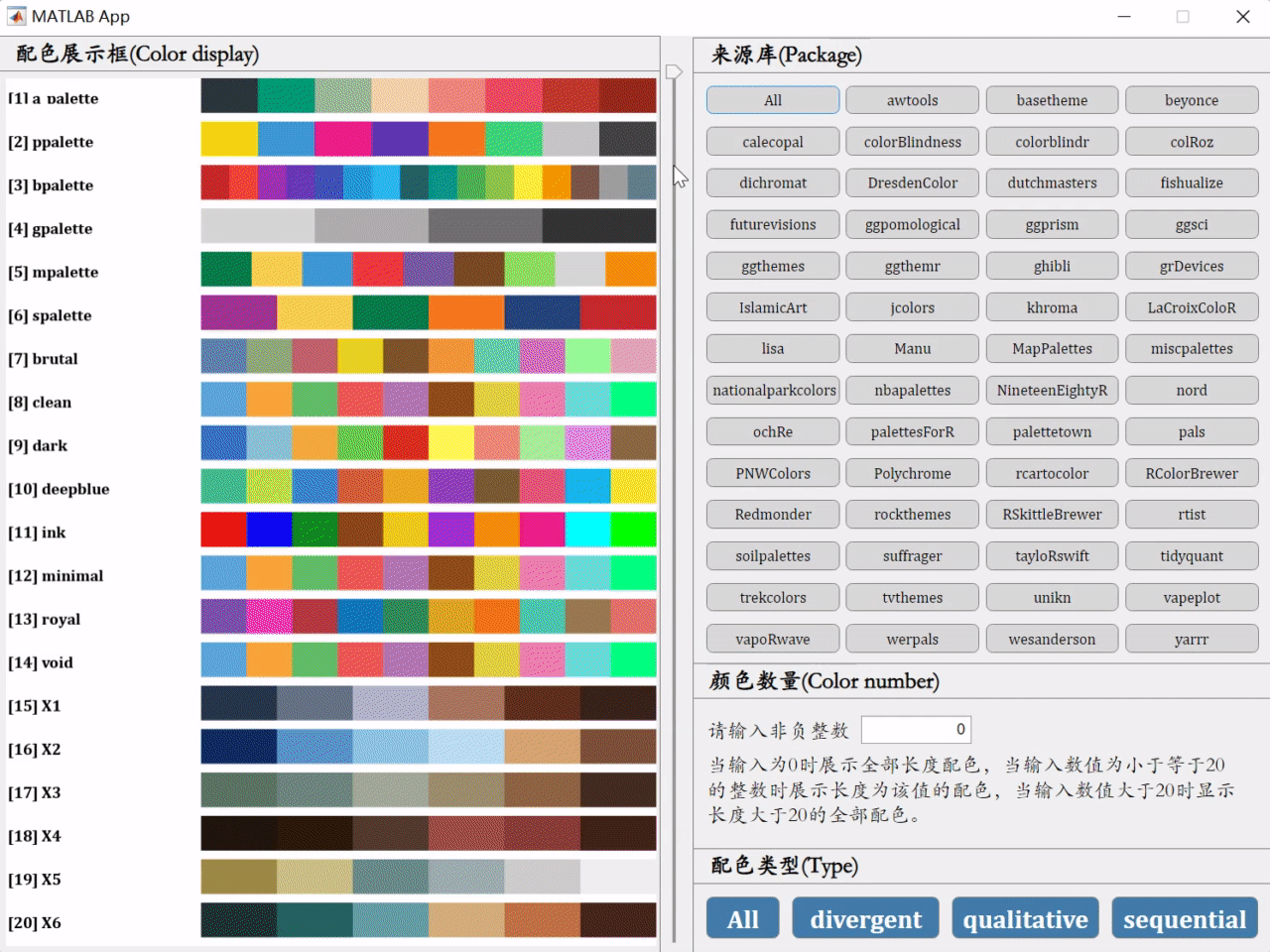Select the ggprism package

point(1053,224)
